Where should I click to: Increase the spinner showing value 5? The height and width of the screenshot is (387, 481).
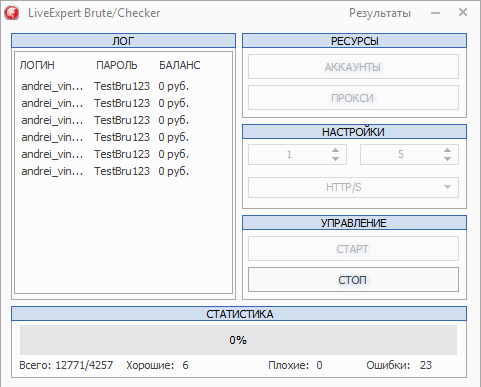[447, 150]
